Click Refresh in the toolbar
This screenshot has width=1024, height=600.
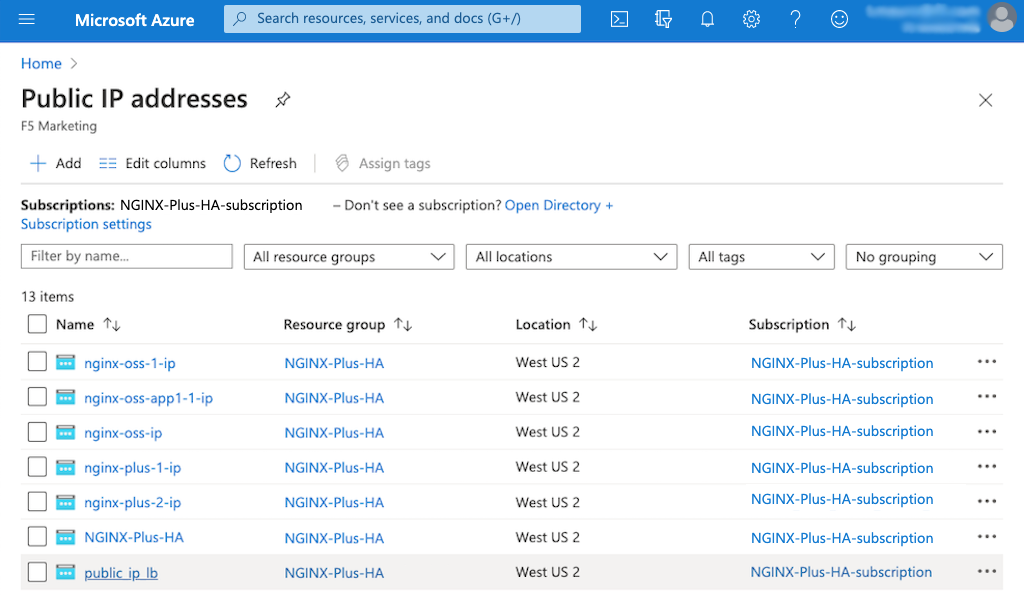(x=260, y=163)
